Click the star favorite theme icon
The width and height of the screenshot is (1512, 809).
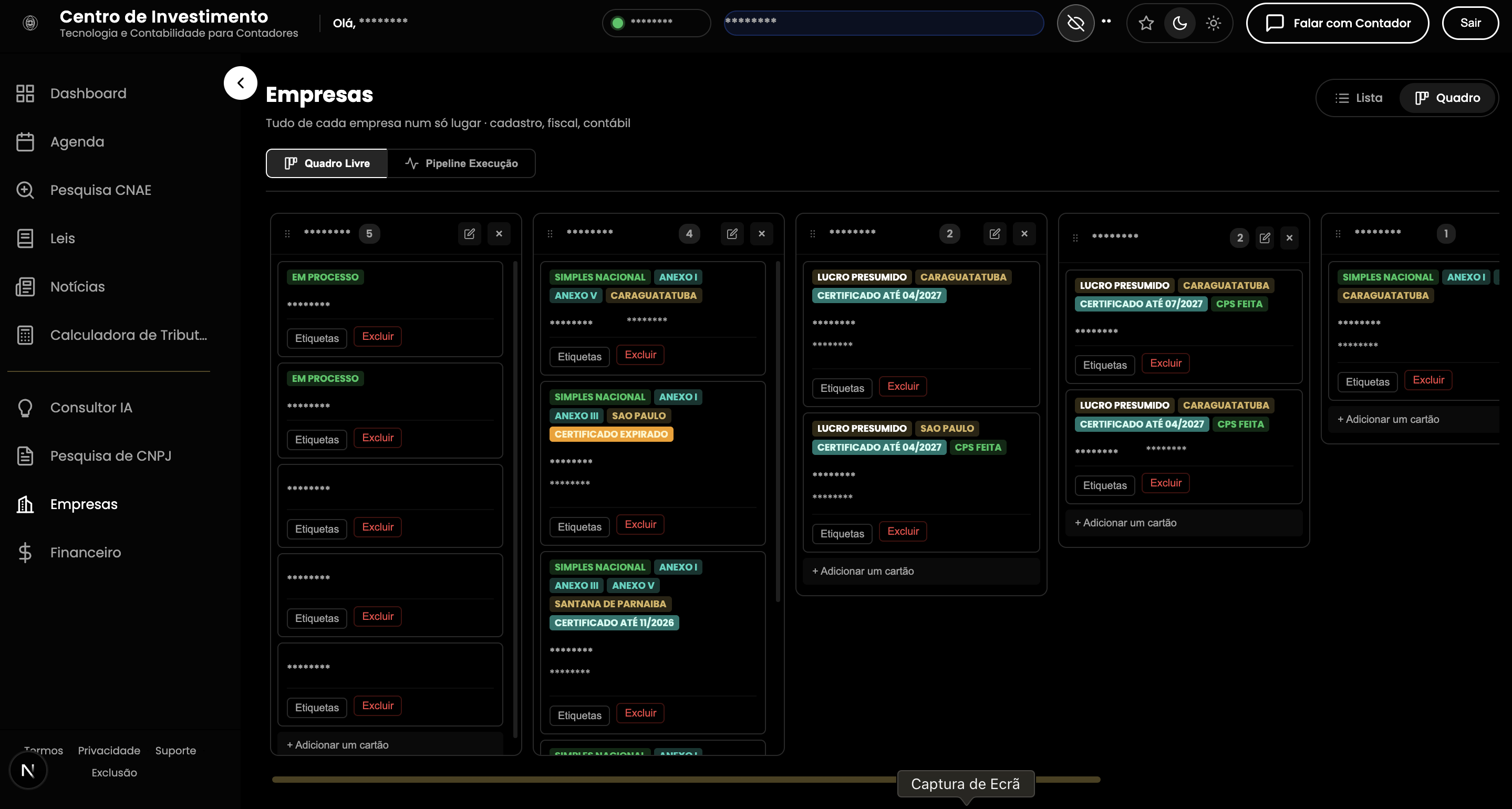point(1146,23)
